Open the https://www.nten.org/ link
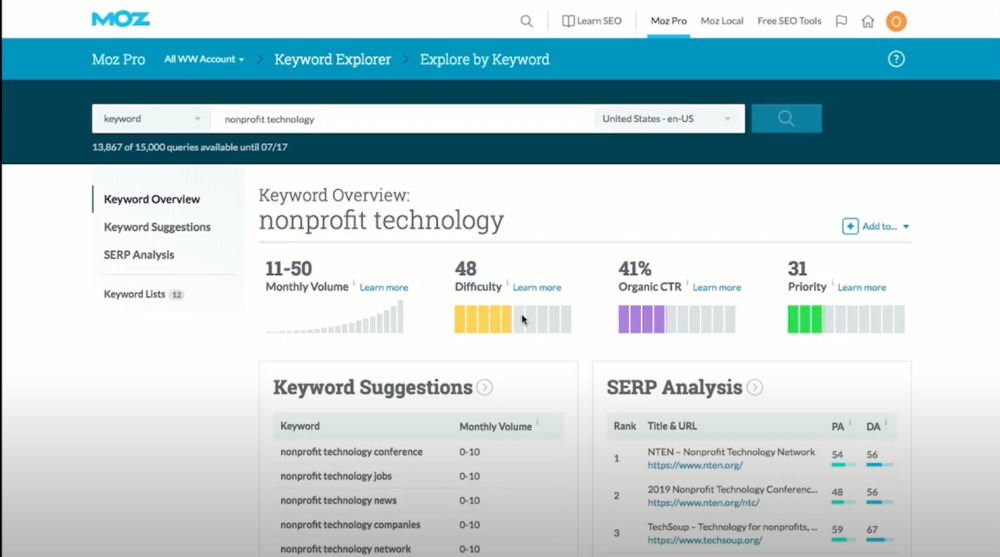This screenshot has width=1000, height=557. [695, 466]
